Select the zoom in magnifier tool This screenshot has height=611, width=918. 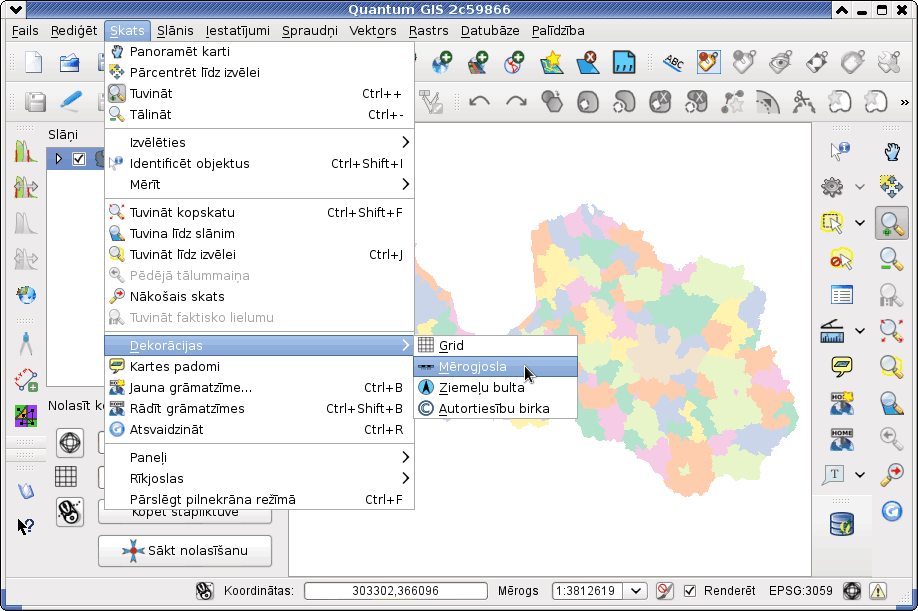click(x=892, y=223)
